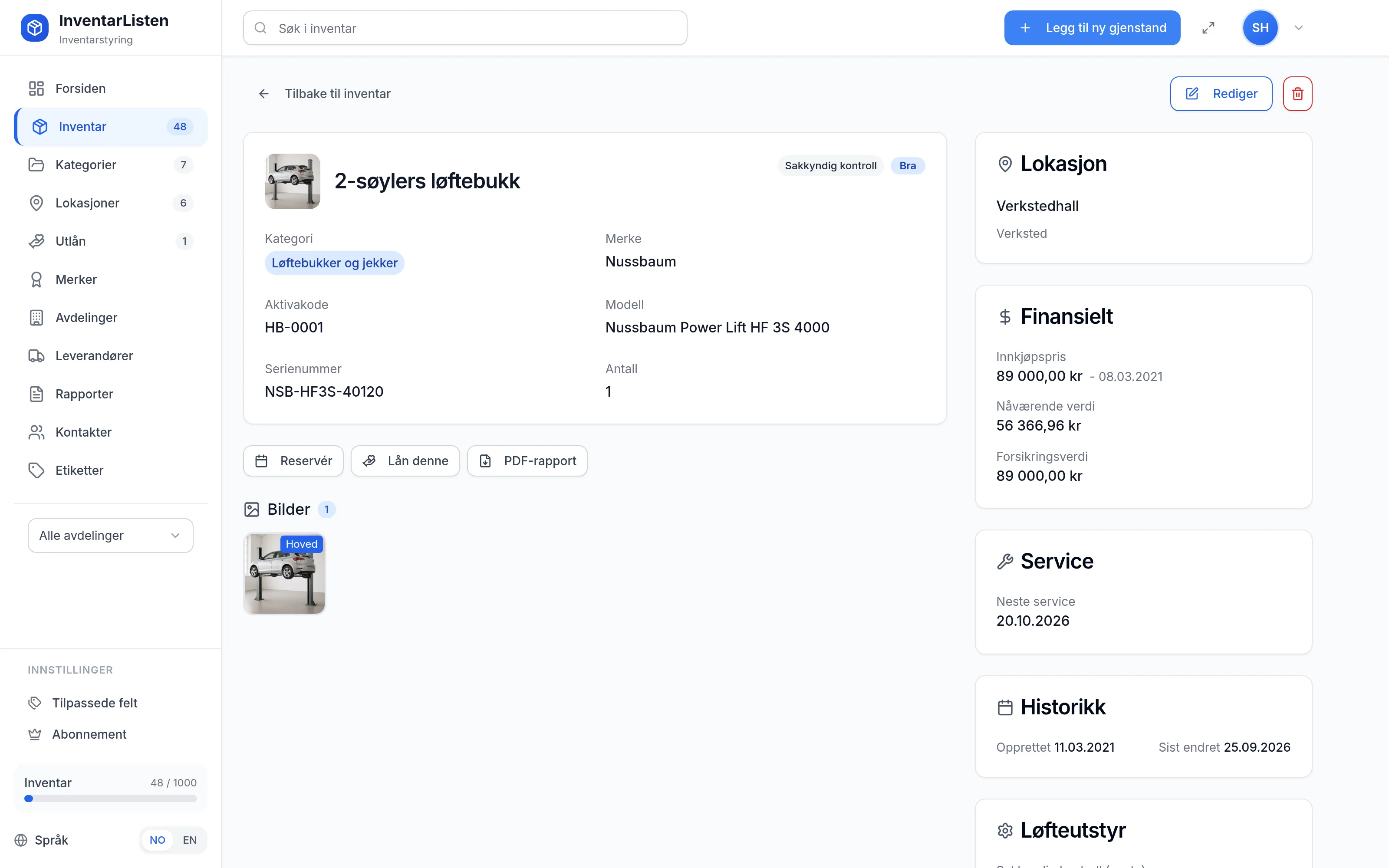1389x868 pixels.
Task: Click the SH user avatar
Action: tap(1260, 27)
